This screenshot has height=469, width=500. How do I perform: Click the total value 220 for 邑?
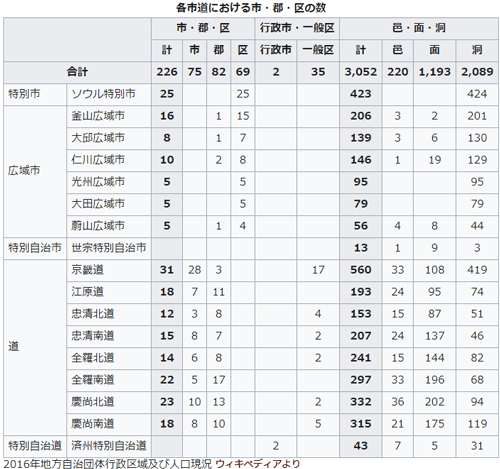click(397, 72)
